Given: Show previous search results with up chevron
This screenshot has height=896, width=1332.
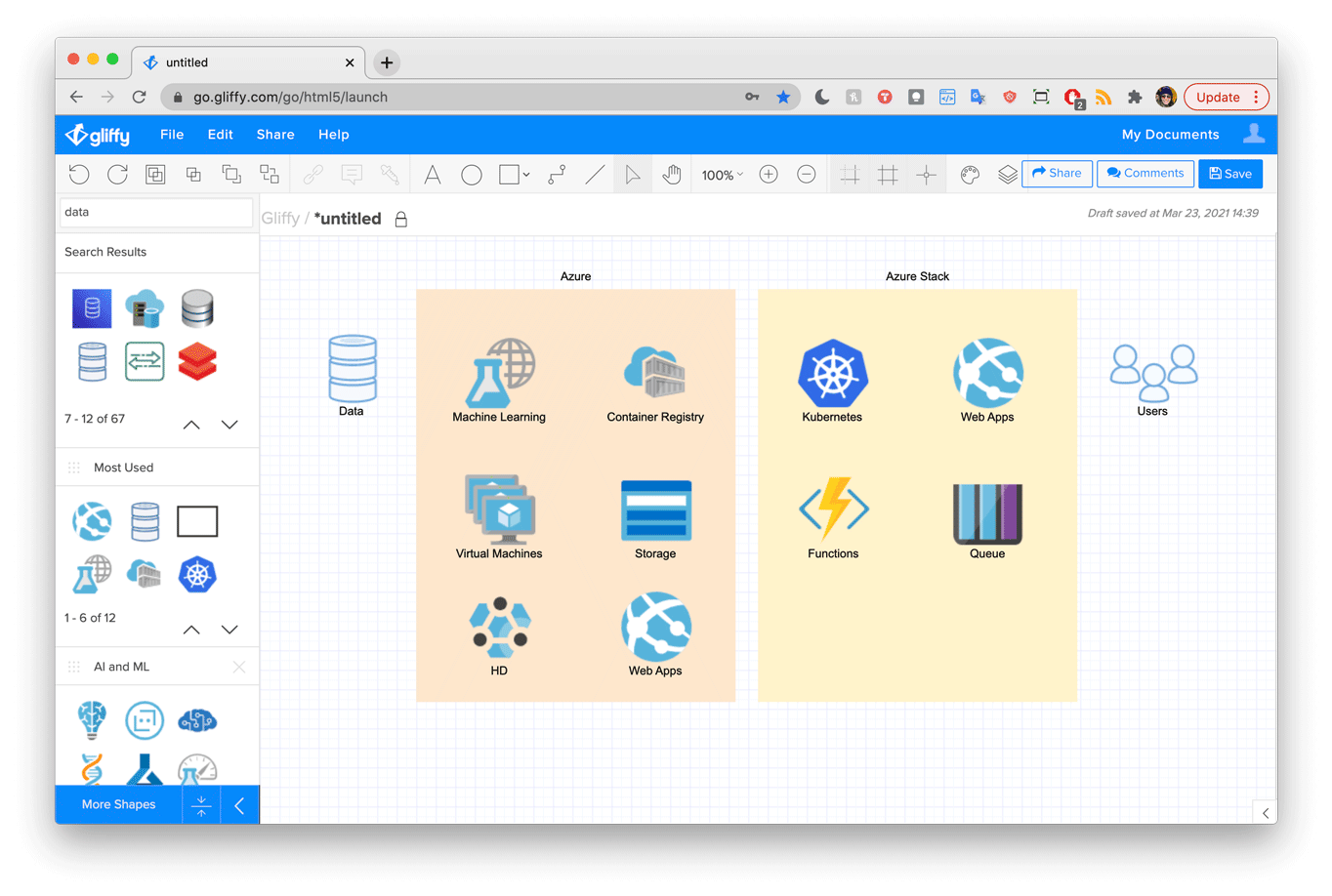Looking at the screenshot, I should tap(191, 425).
